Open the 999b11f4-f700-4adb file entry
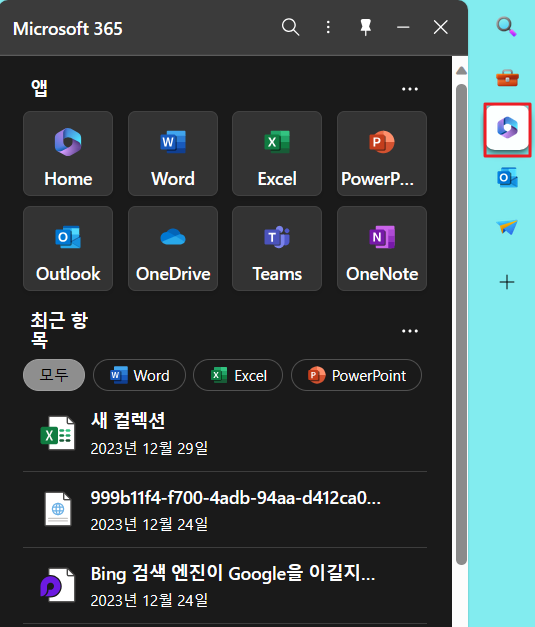Image resolution: width=535 pixels, height=627 pixels. tap(225, 510)
